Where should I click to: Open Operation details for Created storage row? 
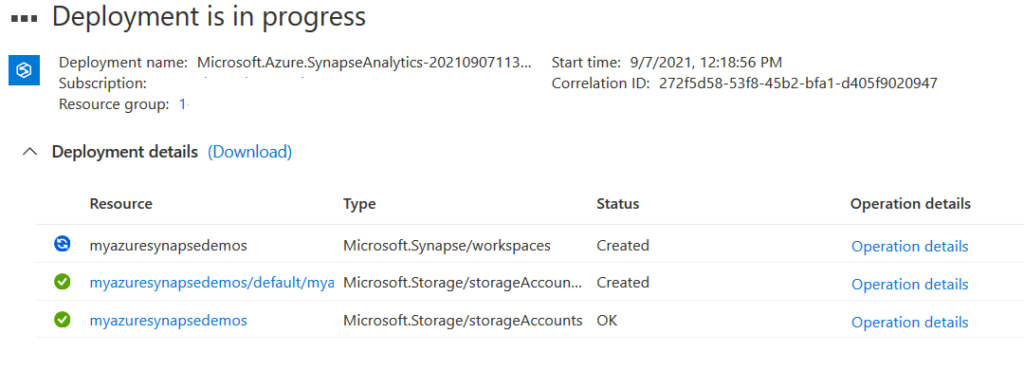910,284
